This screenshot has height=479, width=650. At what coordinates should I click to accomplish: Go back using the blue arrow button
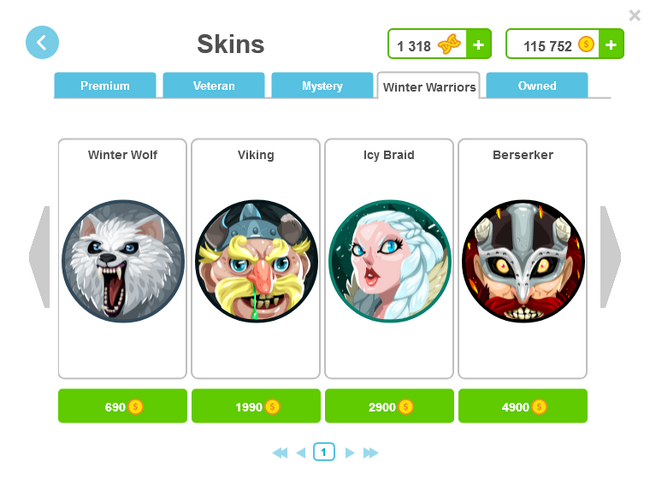[42, 42]
